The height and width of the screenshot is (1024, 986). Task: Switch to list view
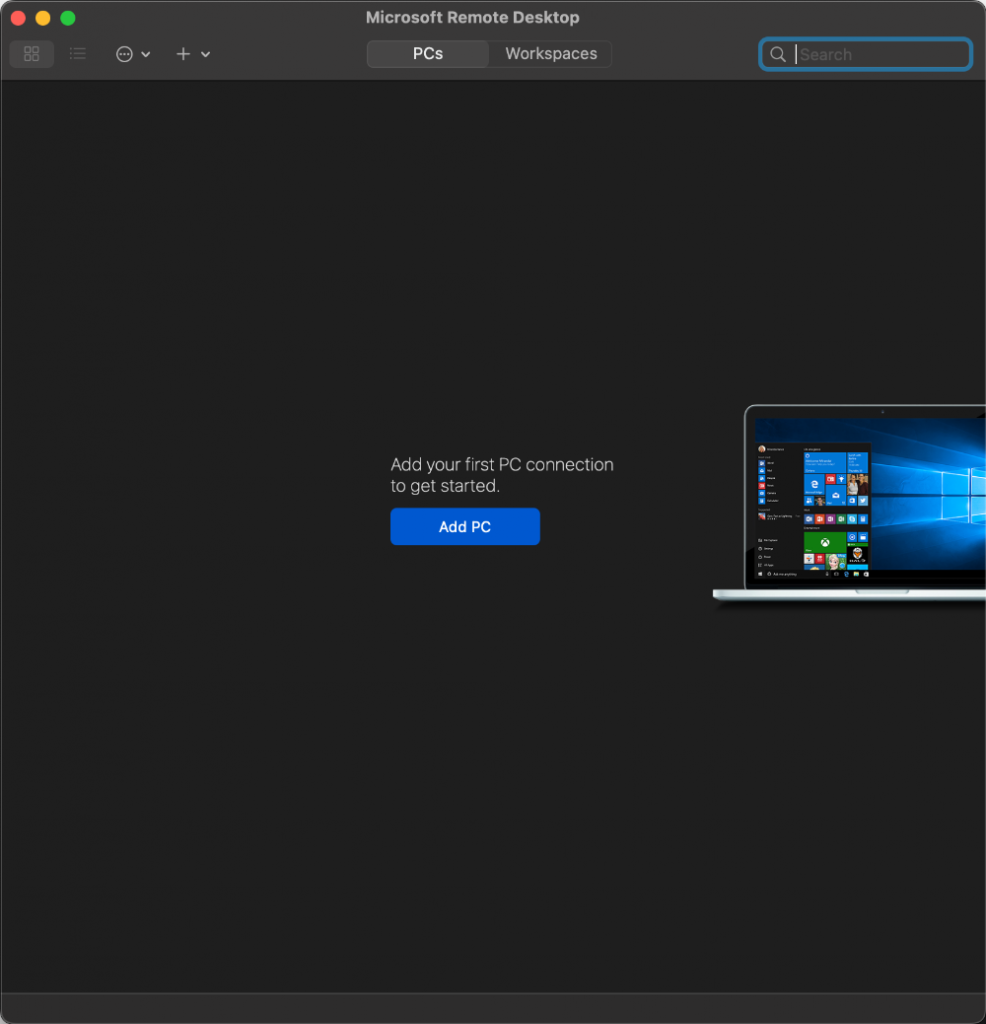pos(78,54)
